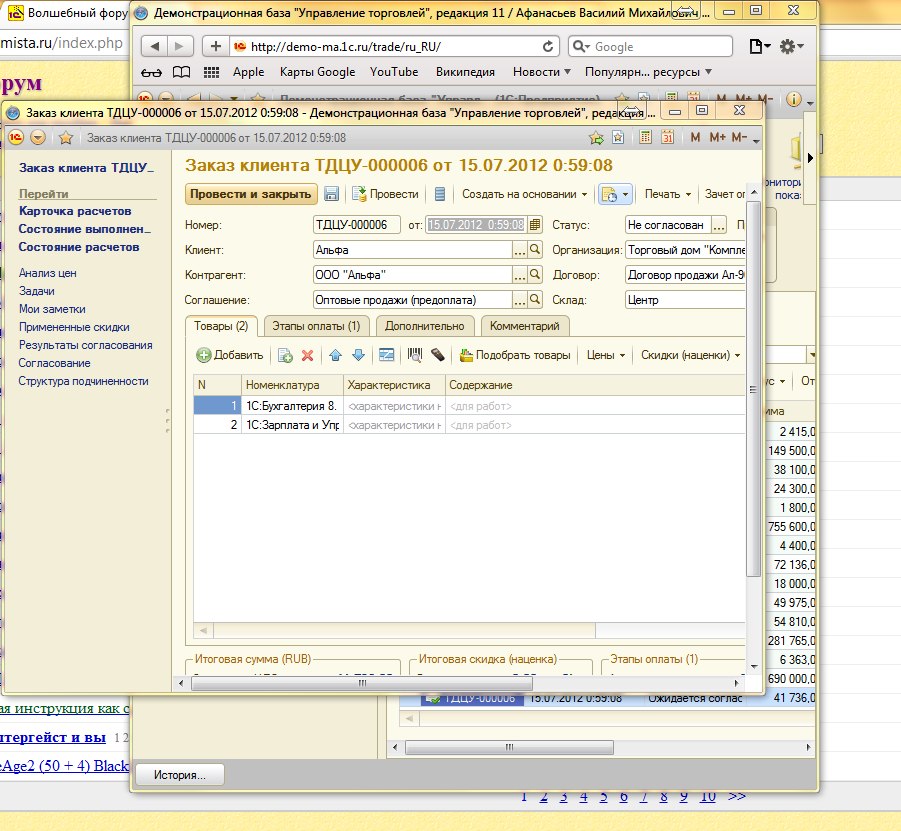Expand the Цены dropdown
The width and height of the screenshot is (901, 831).
[x=606, y=355]
